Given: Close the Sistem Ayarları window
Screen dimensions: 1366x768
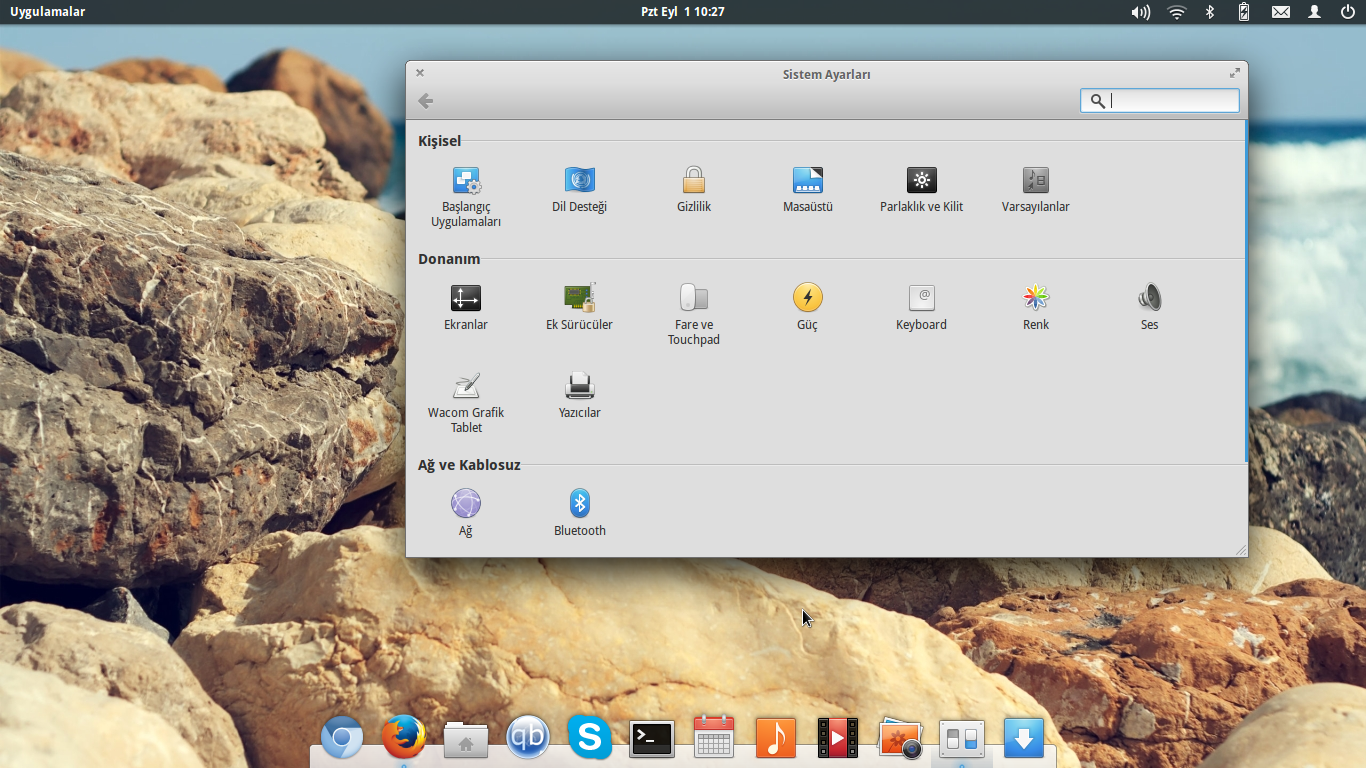Looking at the screenshot, I should [420, 73].
